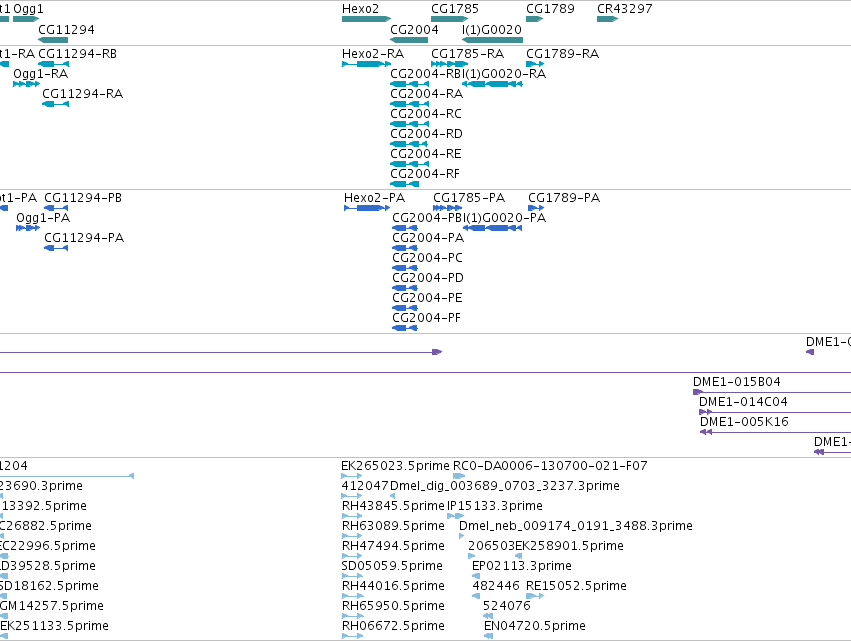Click the CG1785 gene label
Image resolution: width=851 pixels, height=641 pixels.
[x=455, y=9]
